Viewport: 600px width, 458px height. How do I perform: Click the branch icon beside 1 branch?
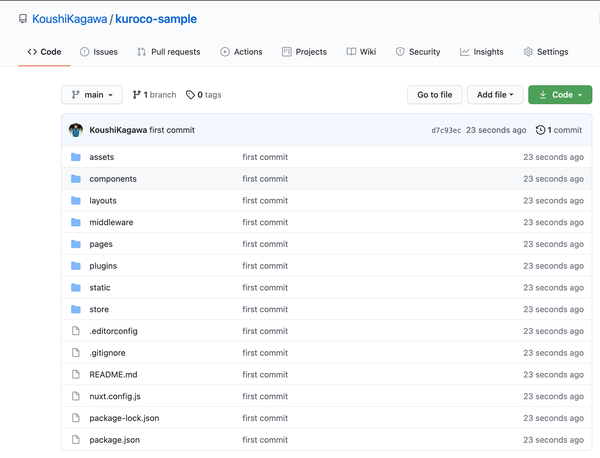pos(137,95)
